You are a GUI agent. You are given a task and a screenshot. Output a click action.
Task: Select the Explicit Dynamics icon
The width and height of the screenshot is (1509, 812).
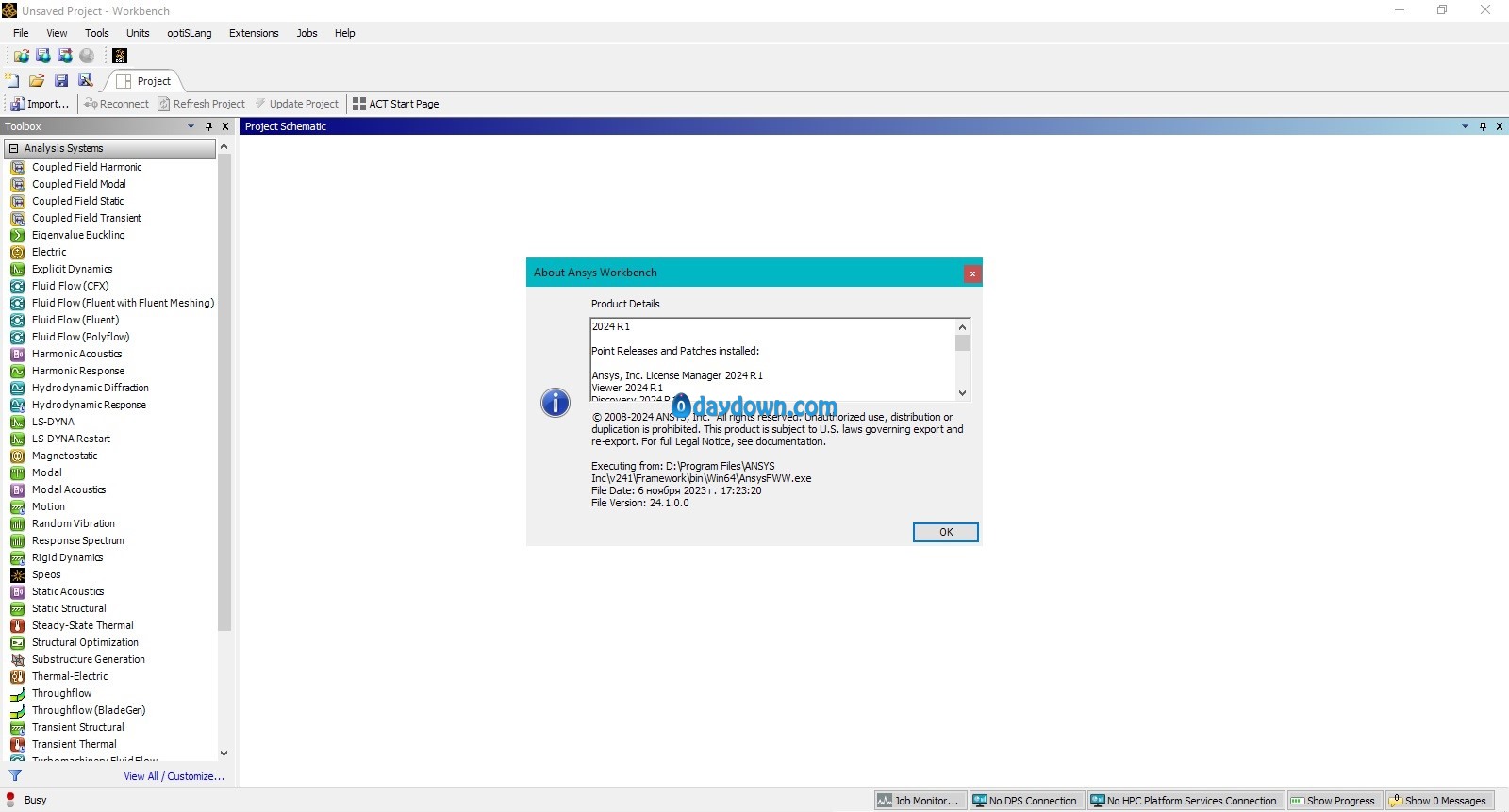17,269
